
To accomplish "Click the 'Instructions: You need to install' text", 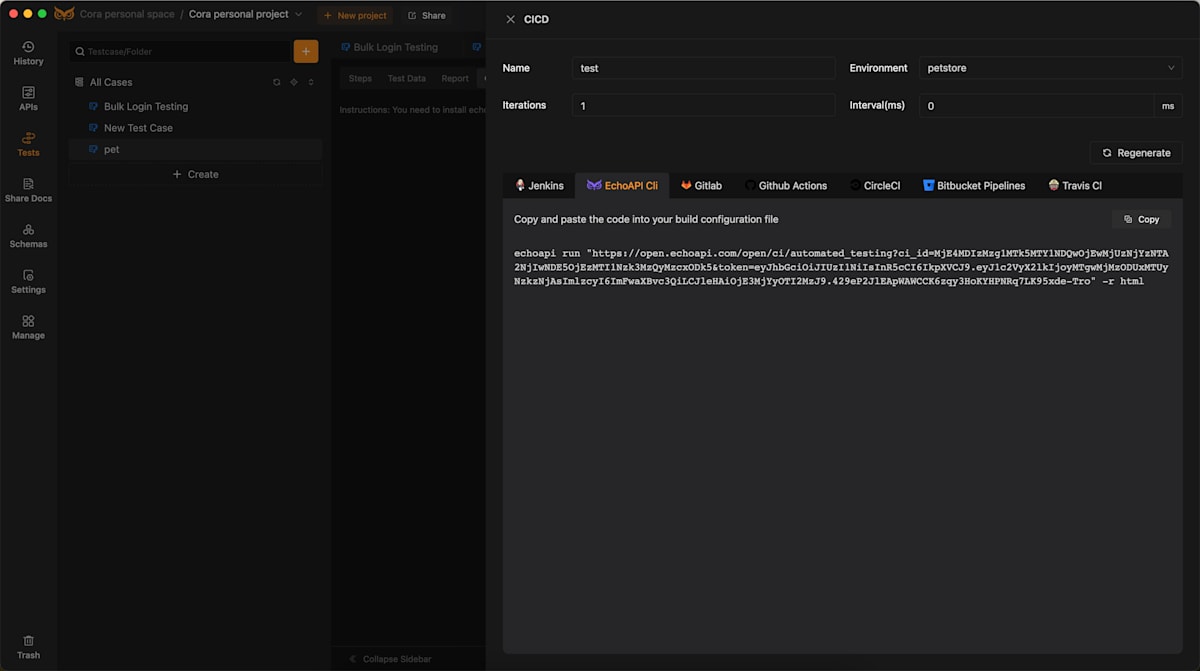I will tap(413, 110).
